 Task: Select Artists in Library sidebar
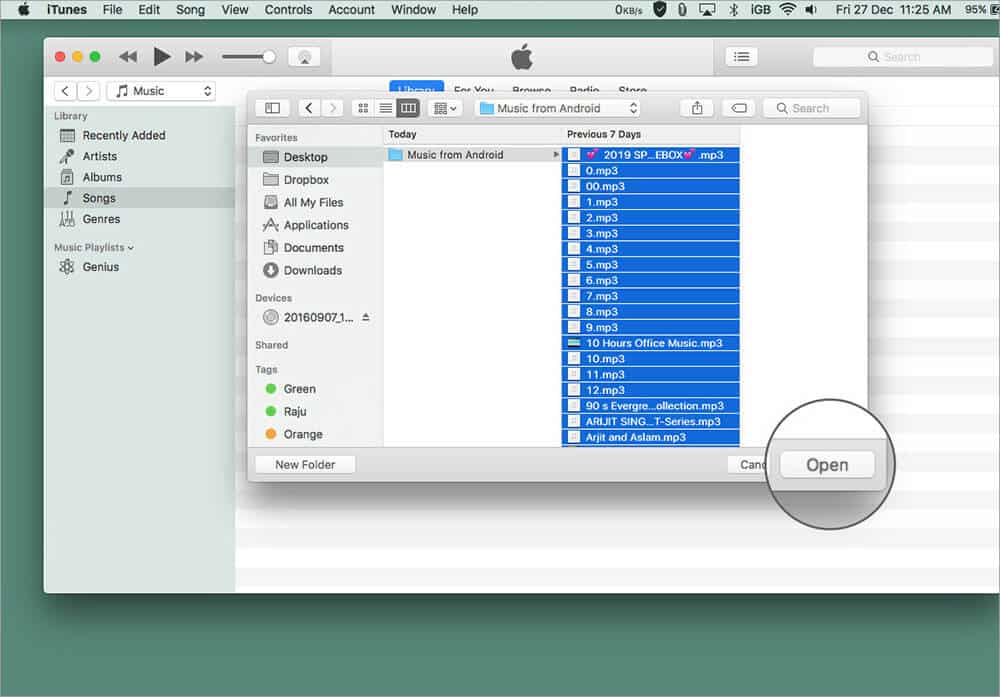[x=140, y=156]
